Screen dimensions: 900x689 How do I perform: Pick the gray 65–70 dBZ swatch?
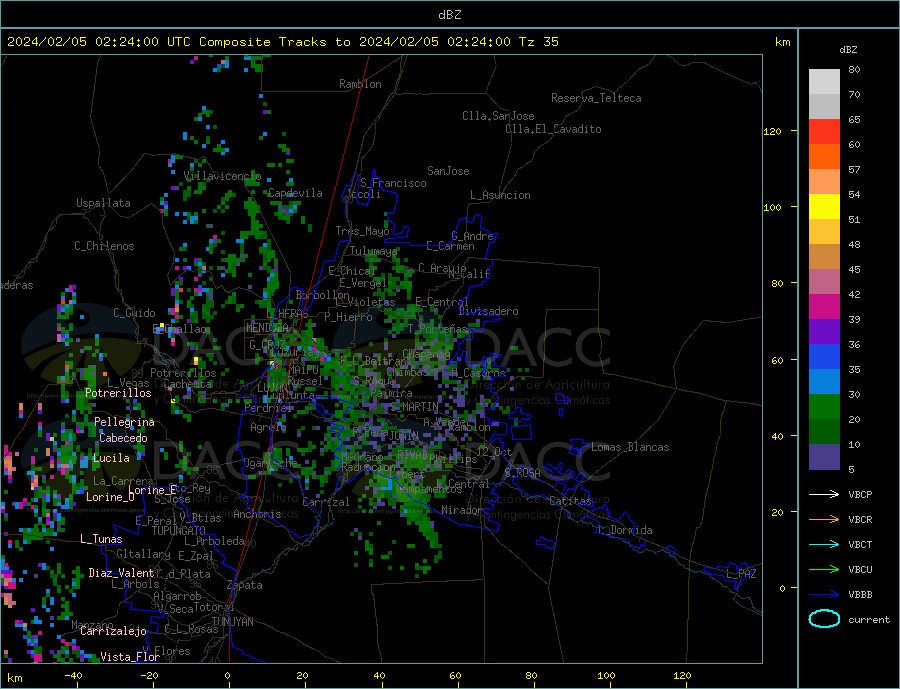[824, 107]
